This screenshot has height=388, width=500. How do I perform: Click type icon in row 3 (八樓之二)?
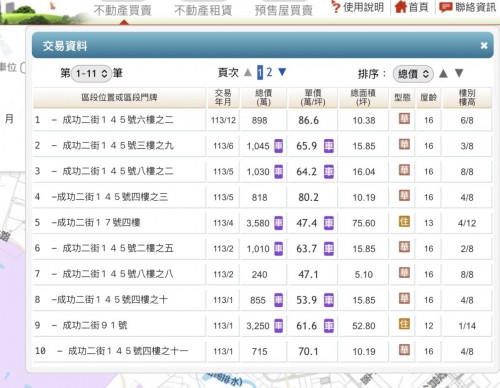[x=404, y=170]
